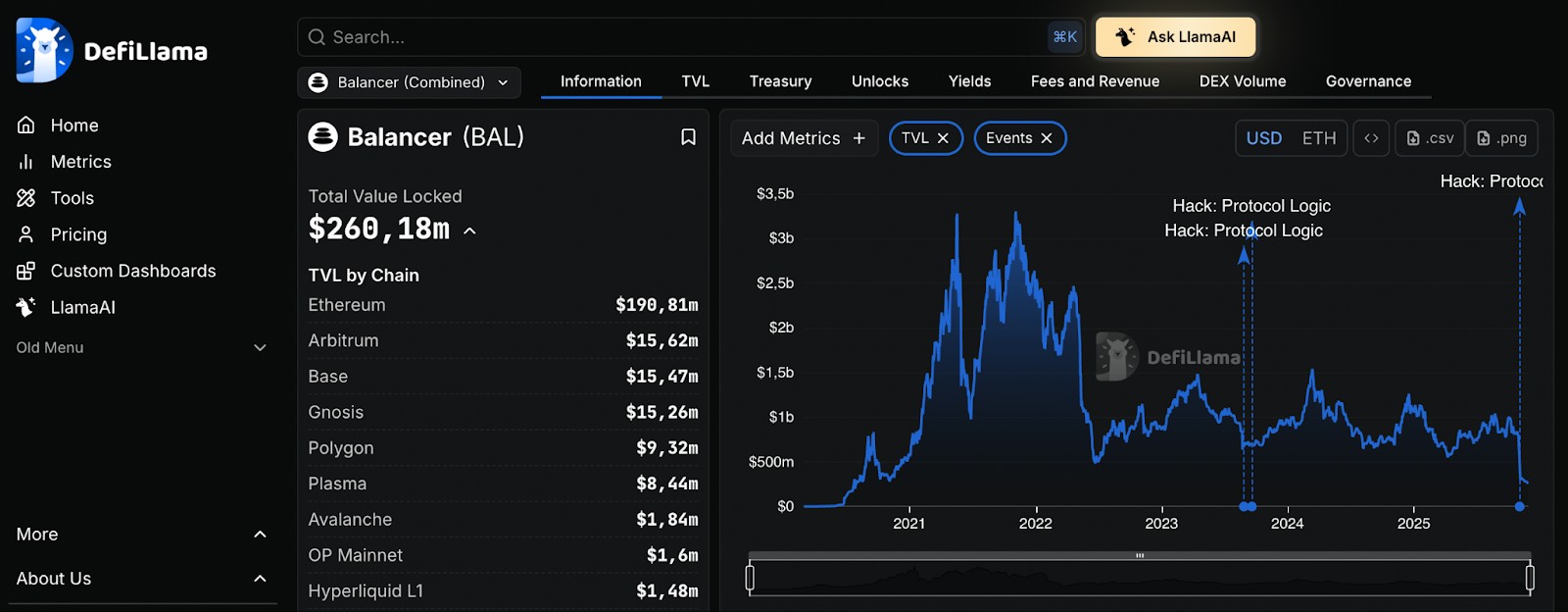Go to the Unlocks tab

(880, 81)
